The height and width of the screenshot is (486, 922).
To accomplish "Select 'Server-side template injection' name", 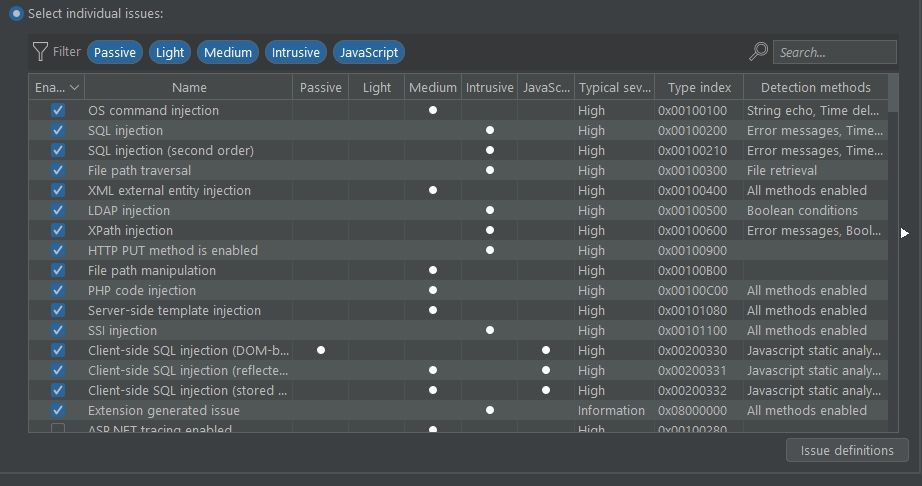I will click(175, 310).
